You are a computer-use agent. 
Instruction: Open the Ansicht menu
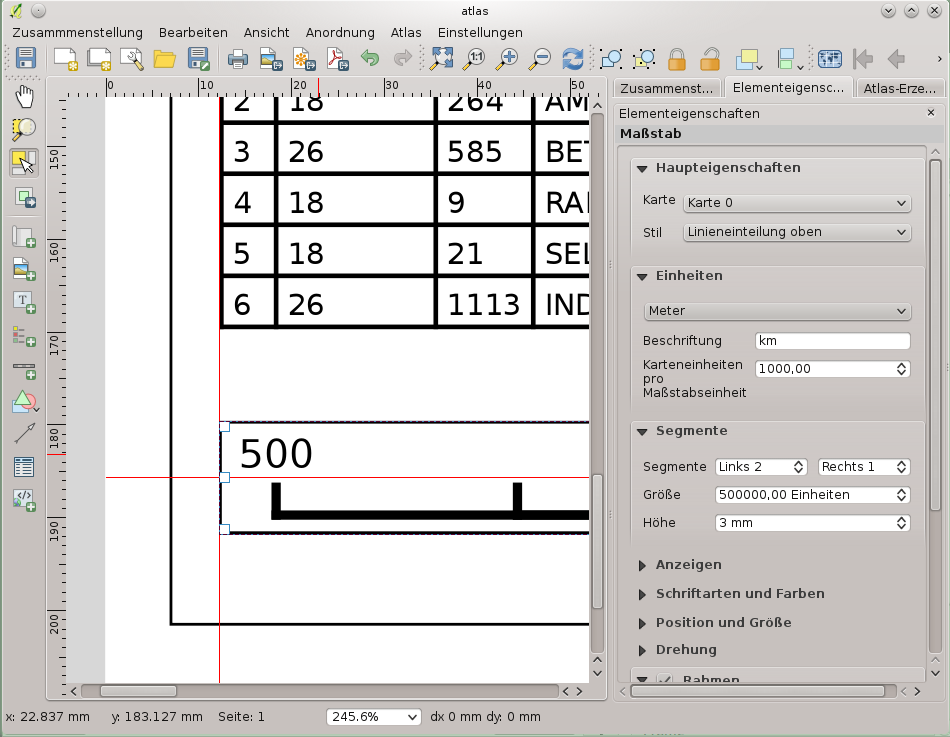point(267,33)
